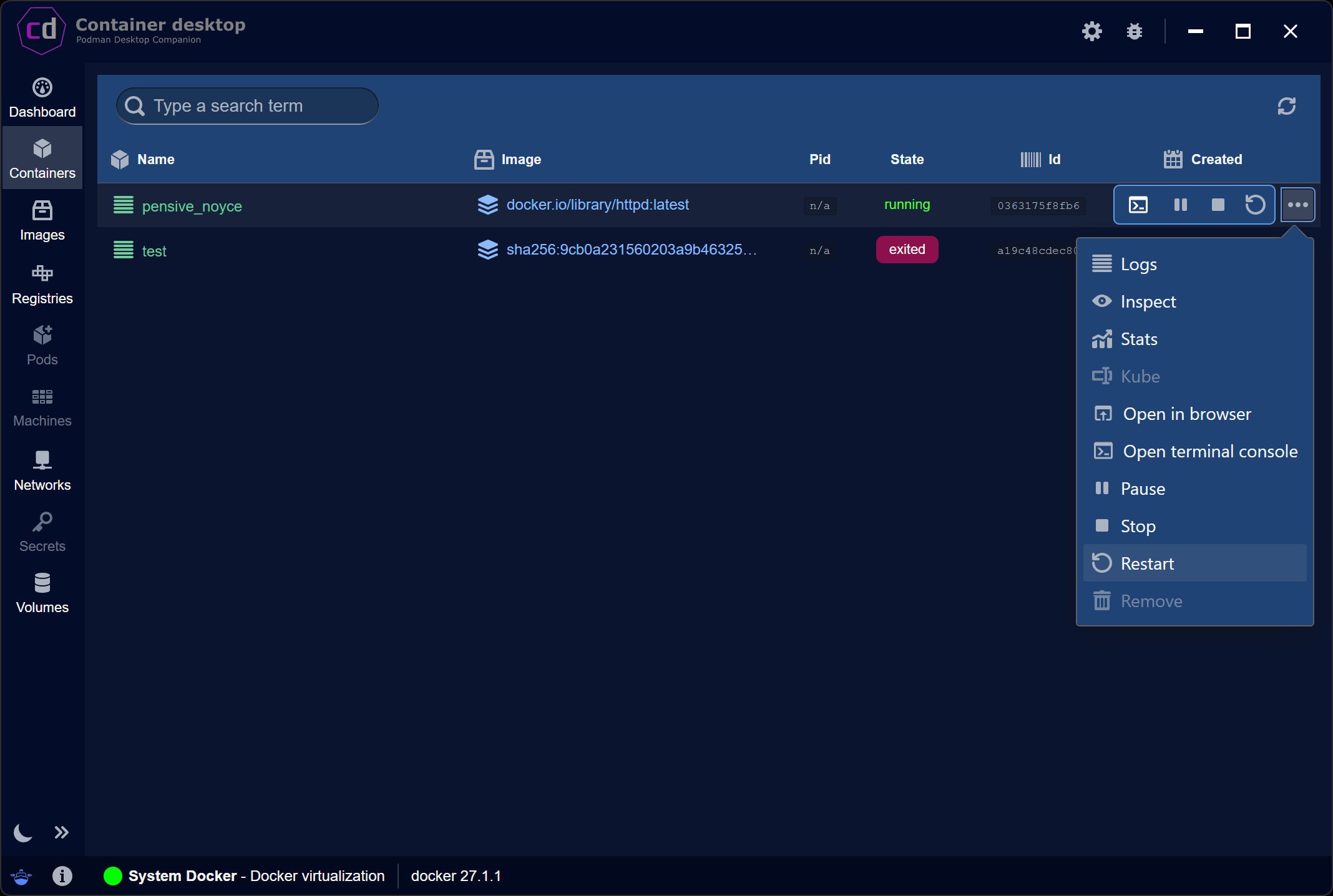Image resolution: width=1333 pixels, height=896 pixels.
Task: Toggle the three-dots actions menu
Action: [1297, 205]
